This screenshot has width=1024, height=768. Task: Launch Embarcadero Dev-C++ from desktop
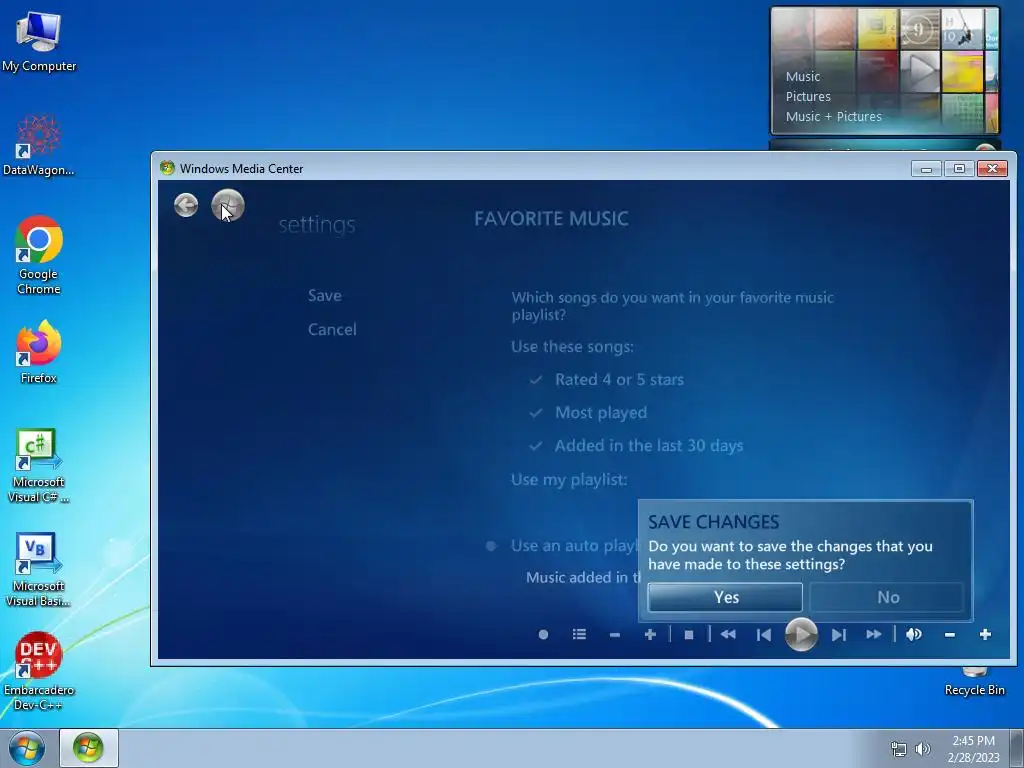pos(39,671)
